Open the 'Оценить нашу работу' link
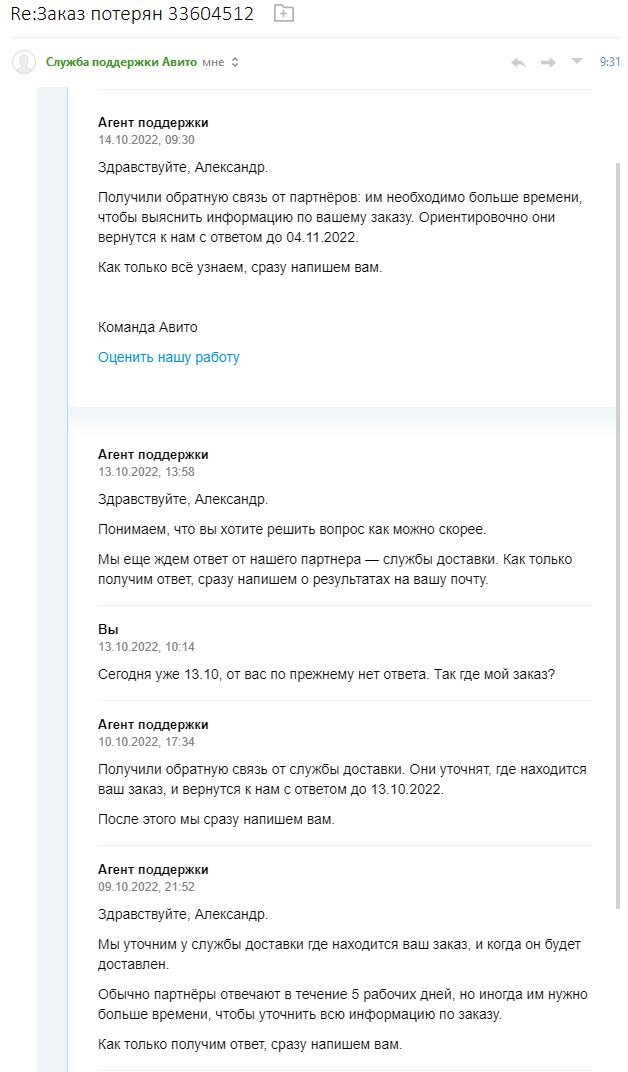Screen dimensions: 628x1072 click(166, 356)
